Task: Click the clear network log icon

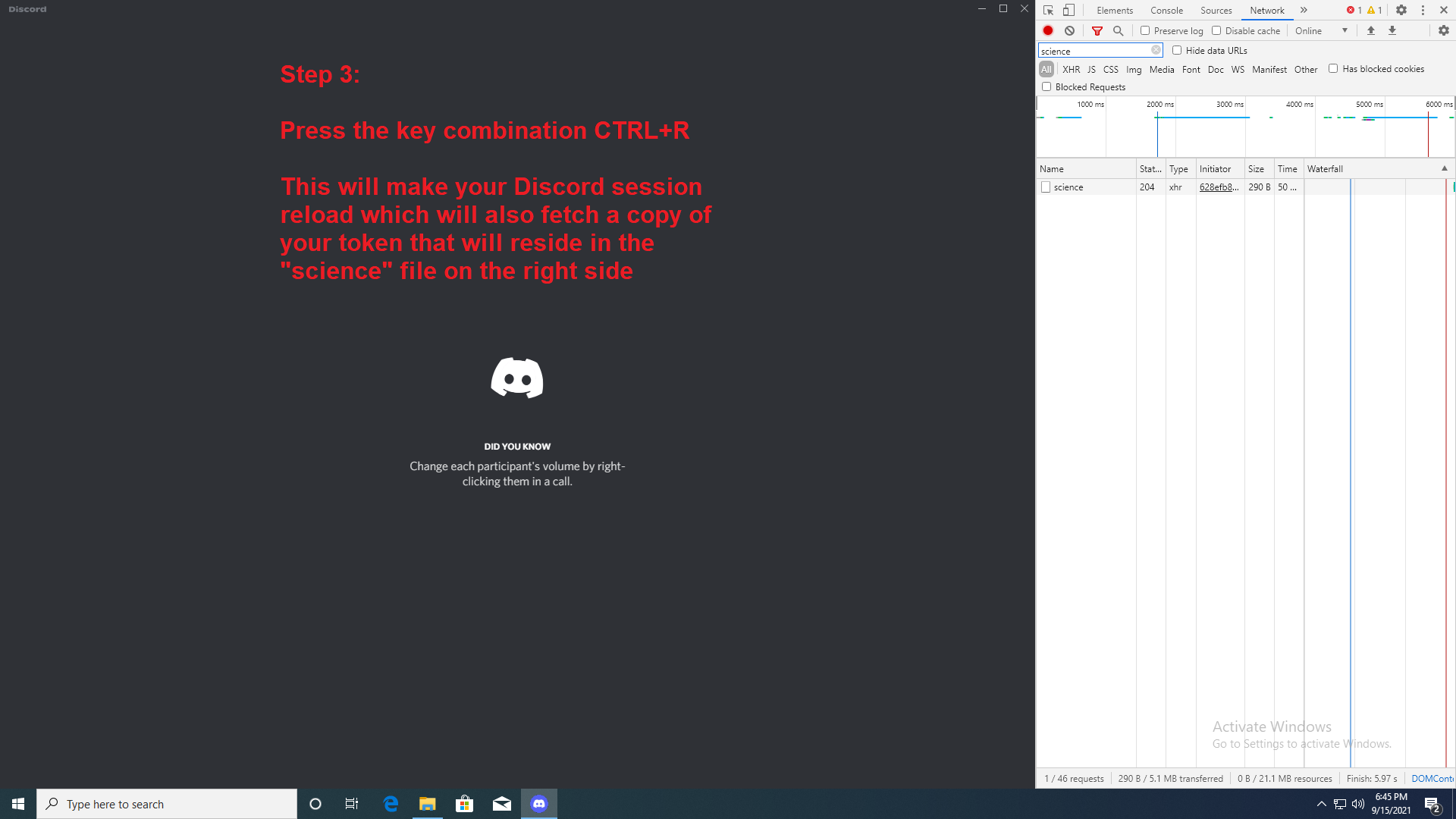Action: pos(1069,30)
